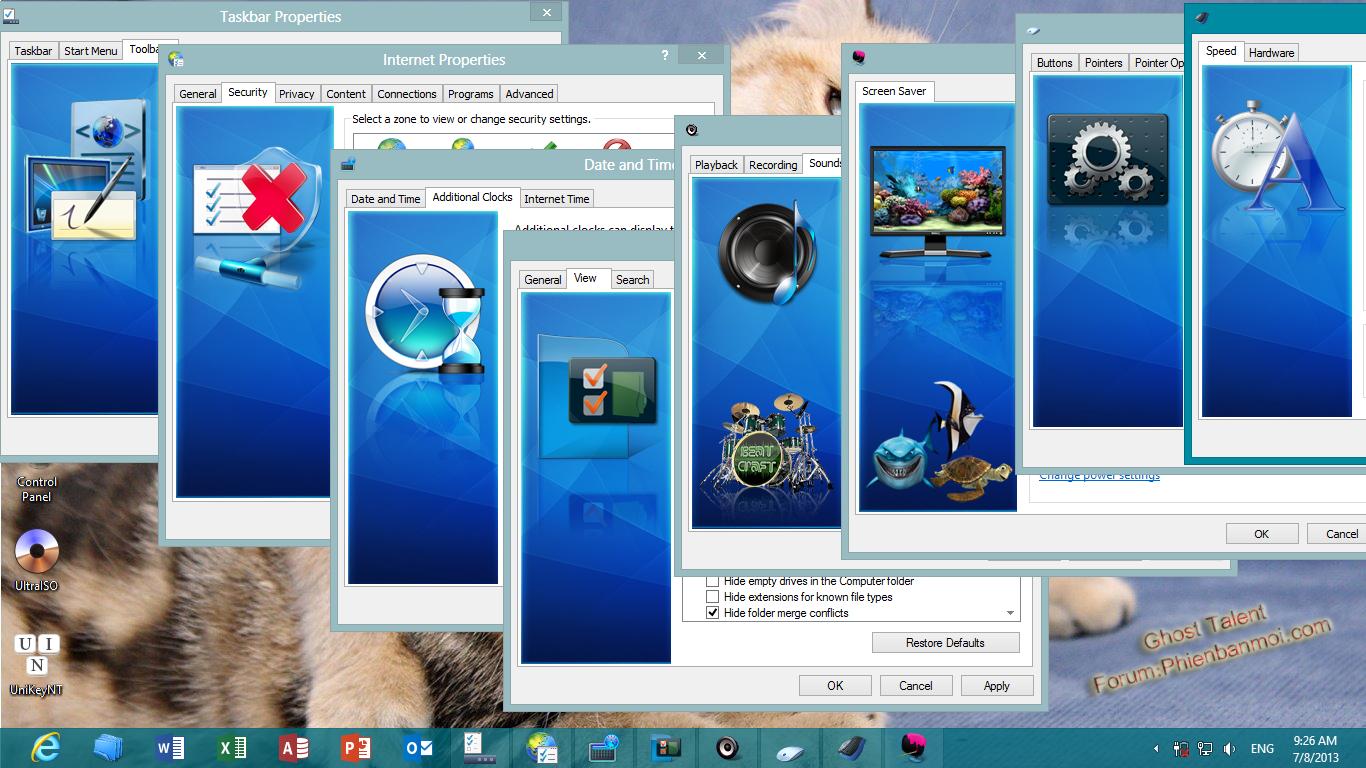Switch to the Additional Clocks tab

(x=472, y=197)
